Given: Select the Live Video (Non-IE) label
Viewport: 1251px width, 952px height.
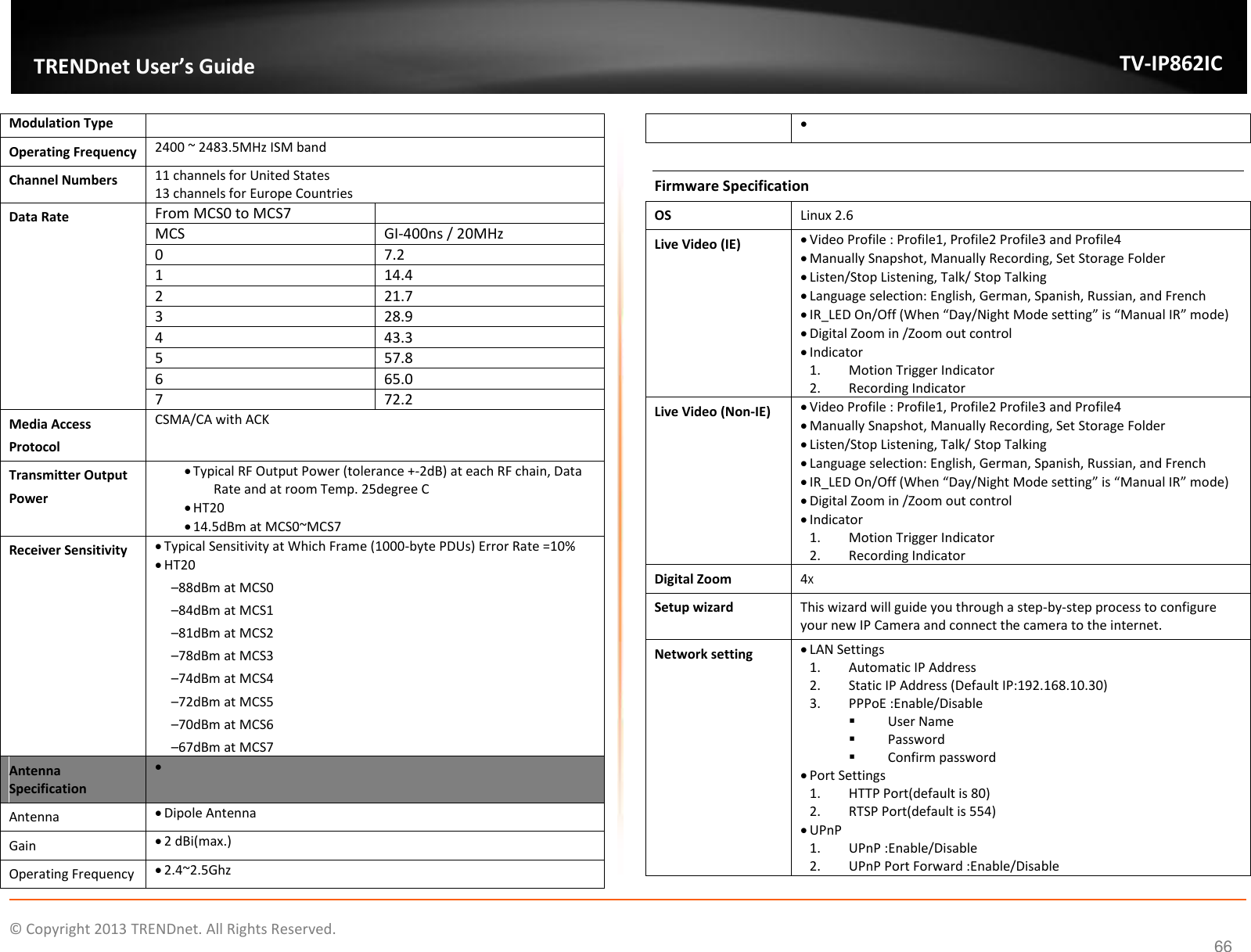Looking at the screenshot, I should 712,411.
